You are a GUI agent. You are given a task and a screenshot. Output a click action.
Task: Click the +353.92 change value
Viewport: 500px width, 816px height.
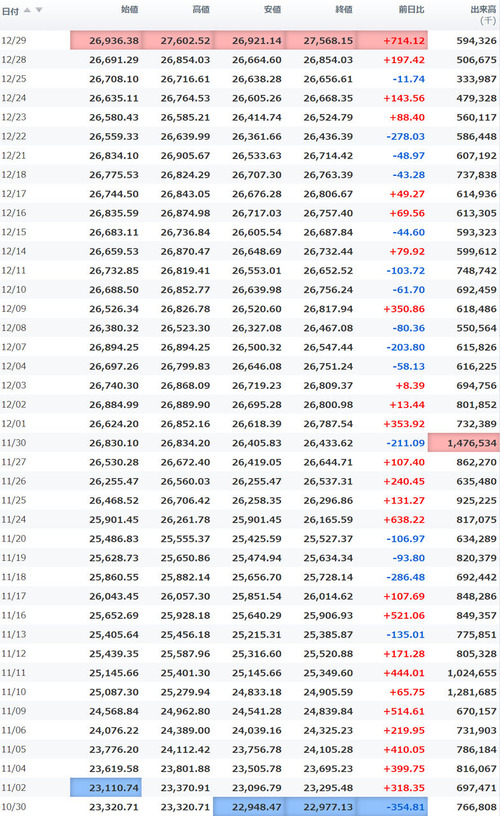[404, 424]
